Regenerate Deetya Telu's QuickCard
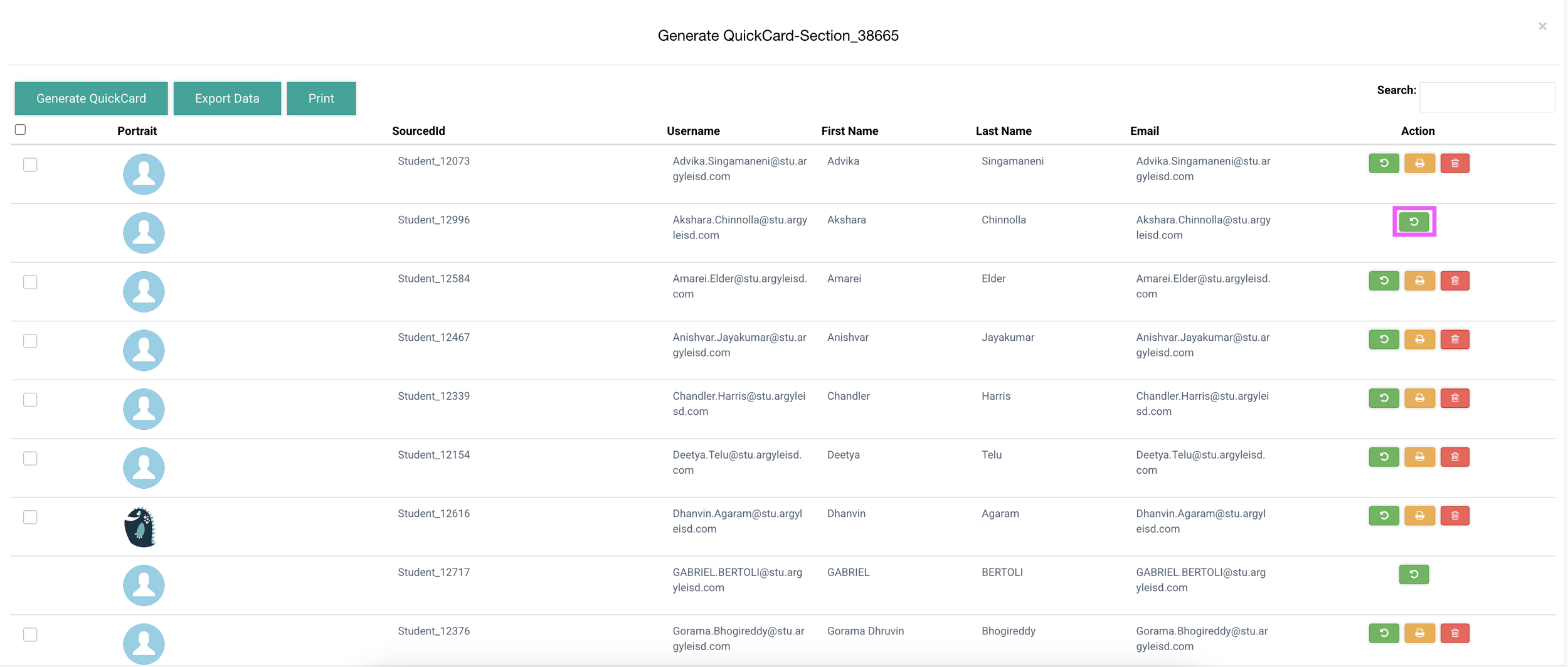This screenshot has height=667, width=1568. click(1384, 456)
